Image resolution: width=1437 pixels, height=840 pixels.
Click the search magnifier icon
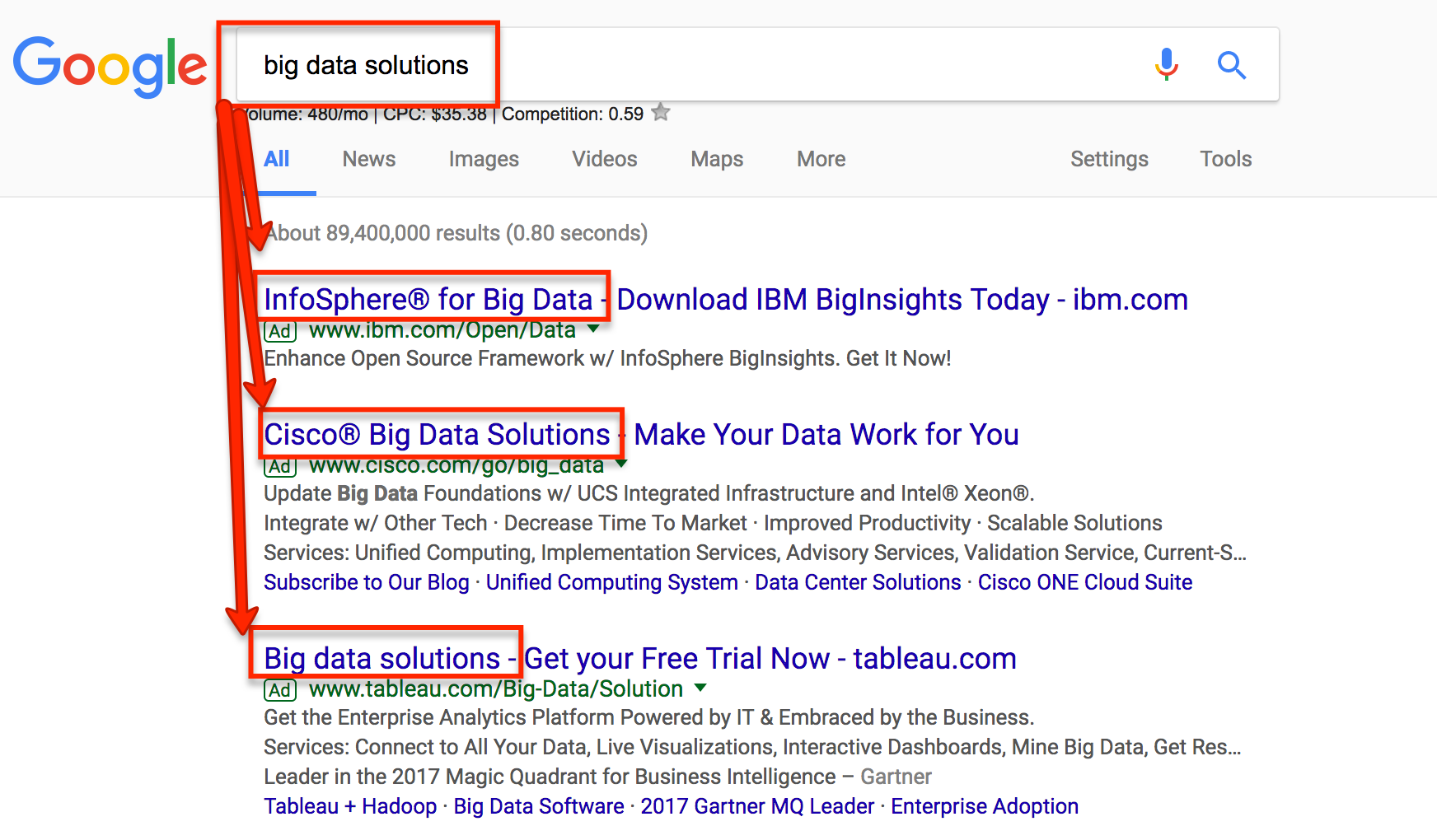[x=1232, y=64]
